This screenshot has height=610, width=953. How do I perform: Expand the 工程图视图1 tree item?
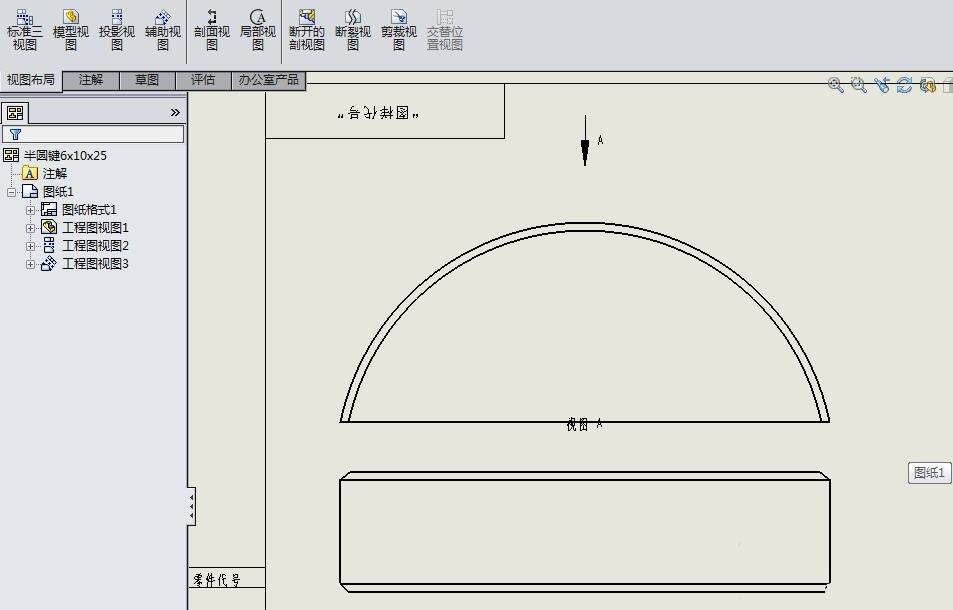[x=31, y=227]
